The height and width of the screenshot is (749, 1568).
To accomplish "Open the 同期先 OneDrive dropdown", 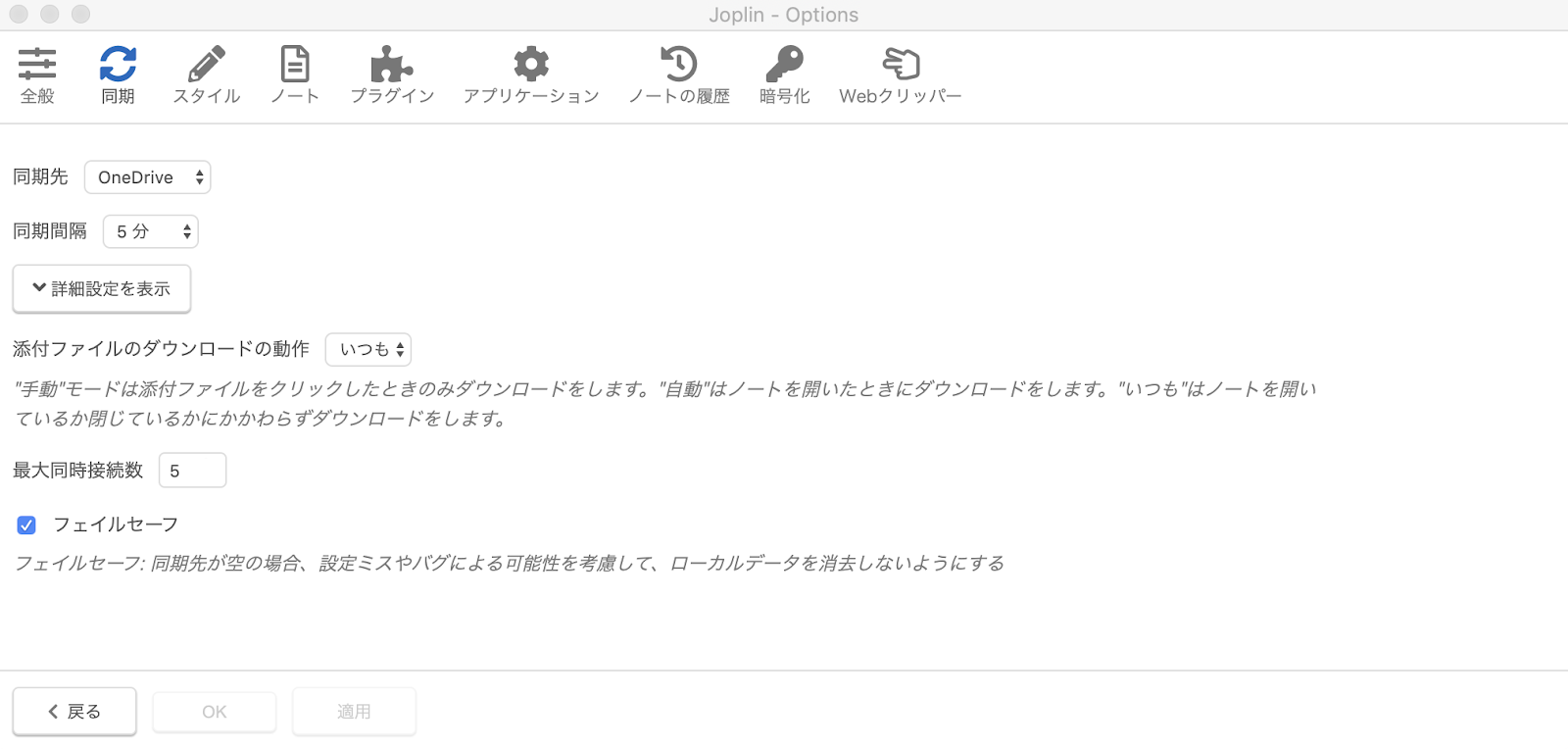I will point(148,177).
